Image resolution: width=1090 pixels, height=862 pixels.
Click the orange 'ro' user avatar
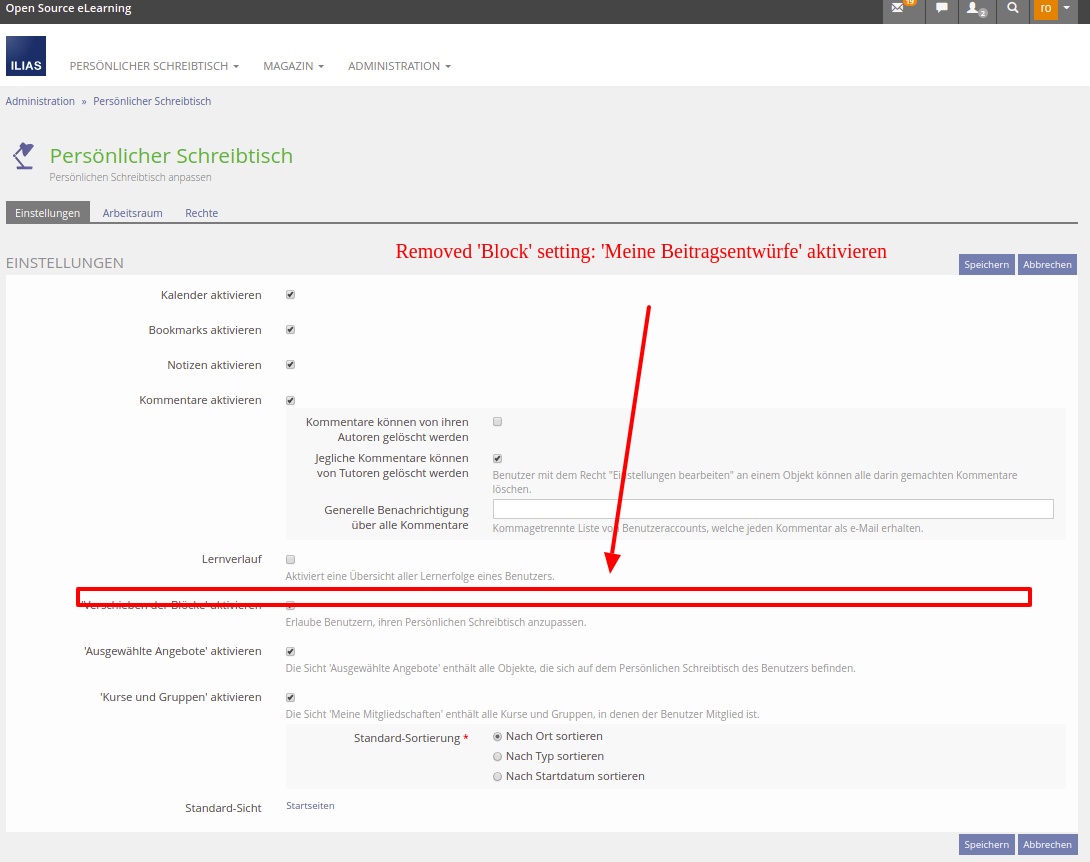(1046, 9)
